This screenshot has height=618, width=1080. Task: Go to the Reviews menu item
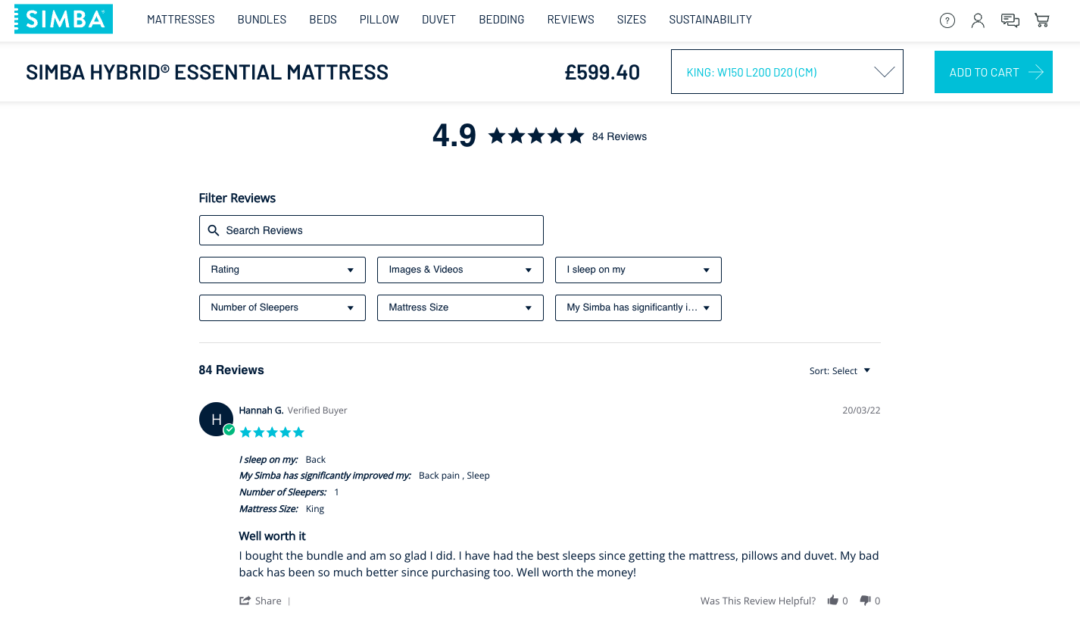(x=570, y=19)
